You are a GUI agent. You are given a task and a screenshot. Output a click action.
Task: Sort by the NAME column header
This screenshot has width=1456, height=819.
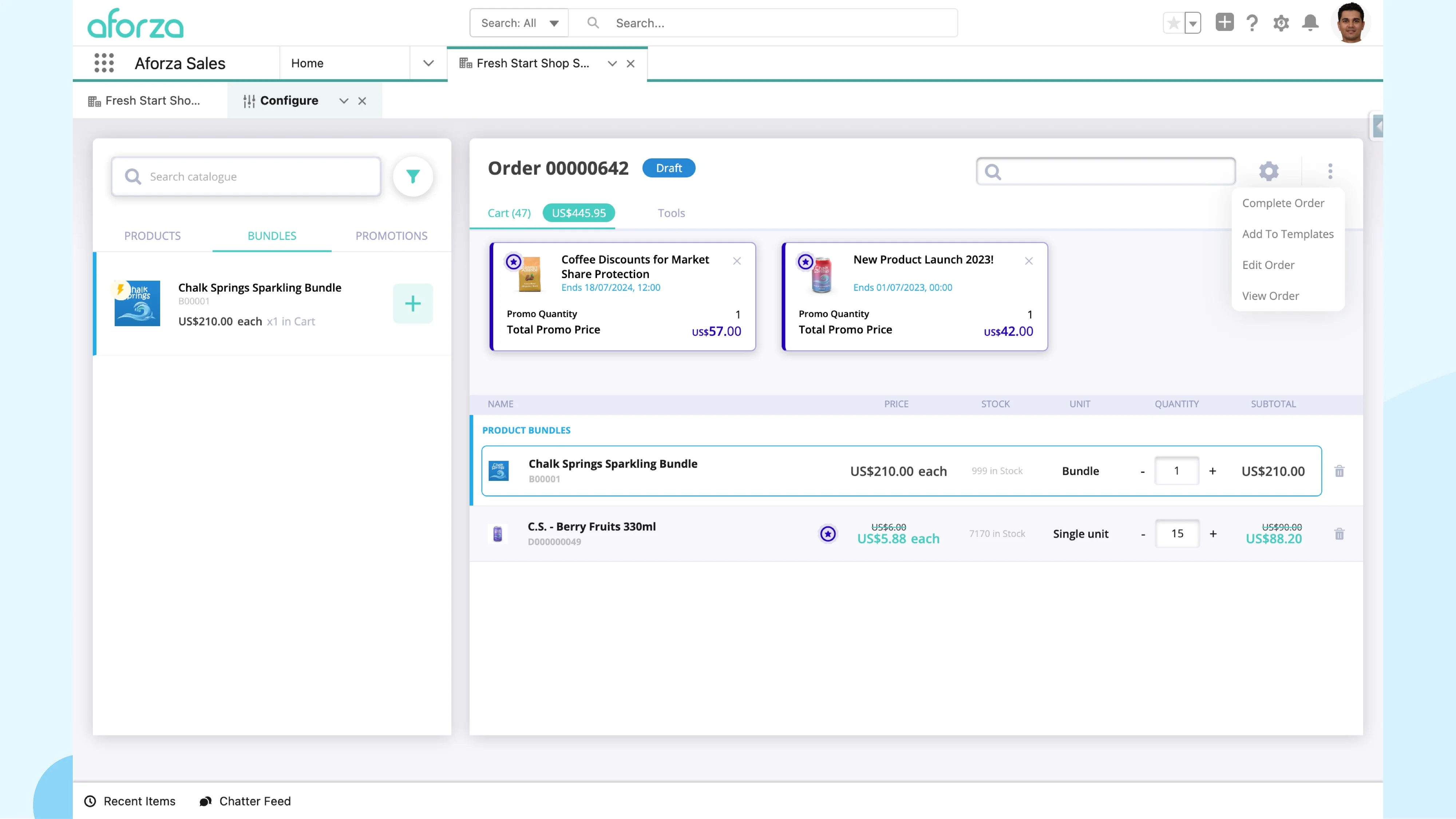coord(500,404)
